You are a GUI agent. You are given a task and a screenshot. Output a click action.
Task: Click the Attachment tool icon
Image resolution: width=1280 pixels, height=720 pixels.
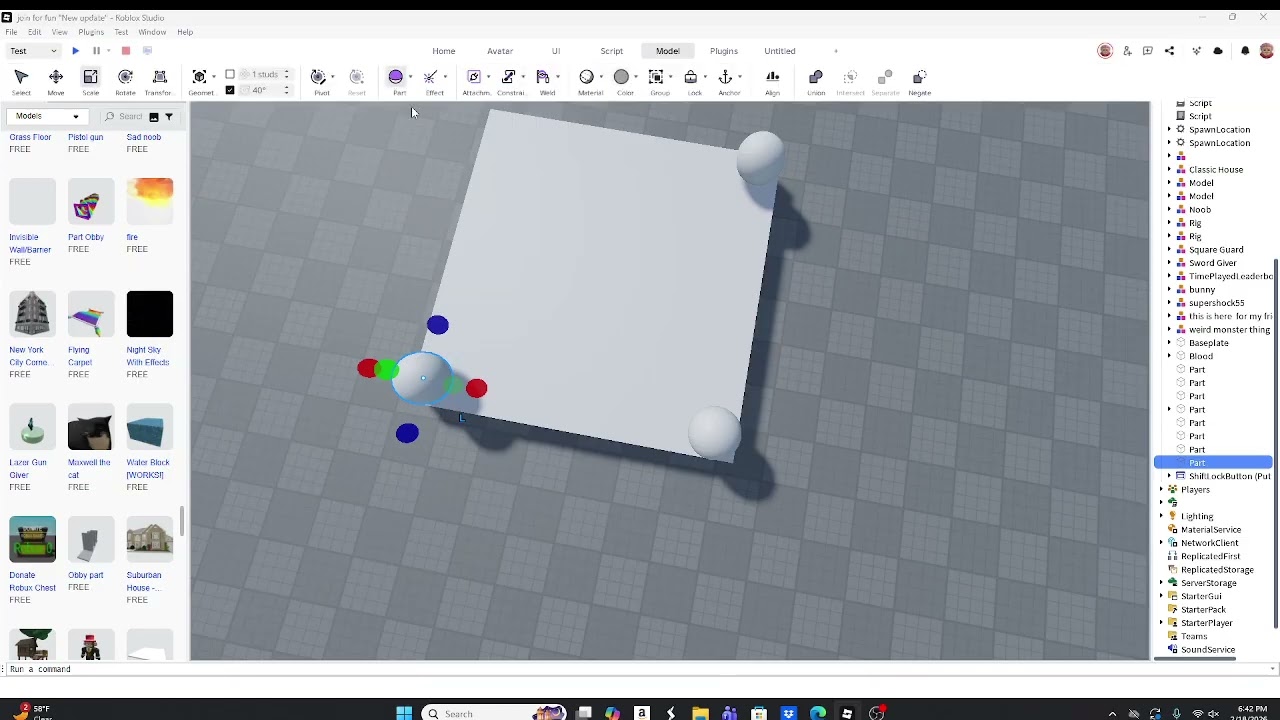(x=474, y=77)
